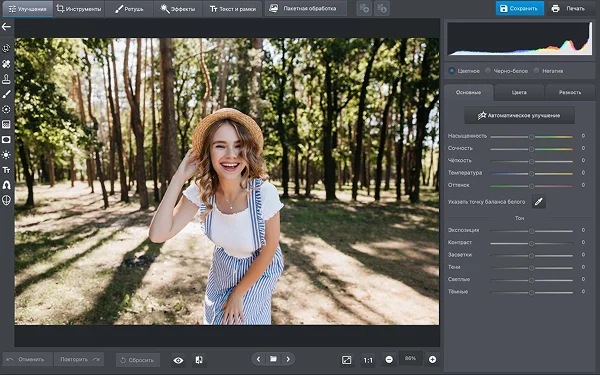The image size is (600, 375).
Task: Select the clone Stamp tool
Action: (6, 79)
